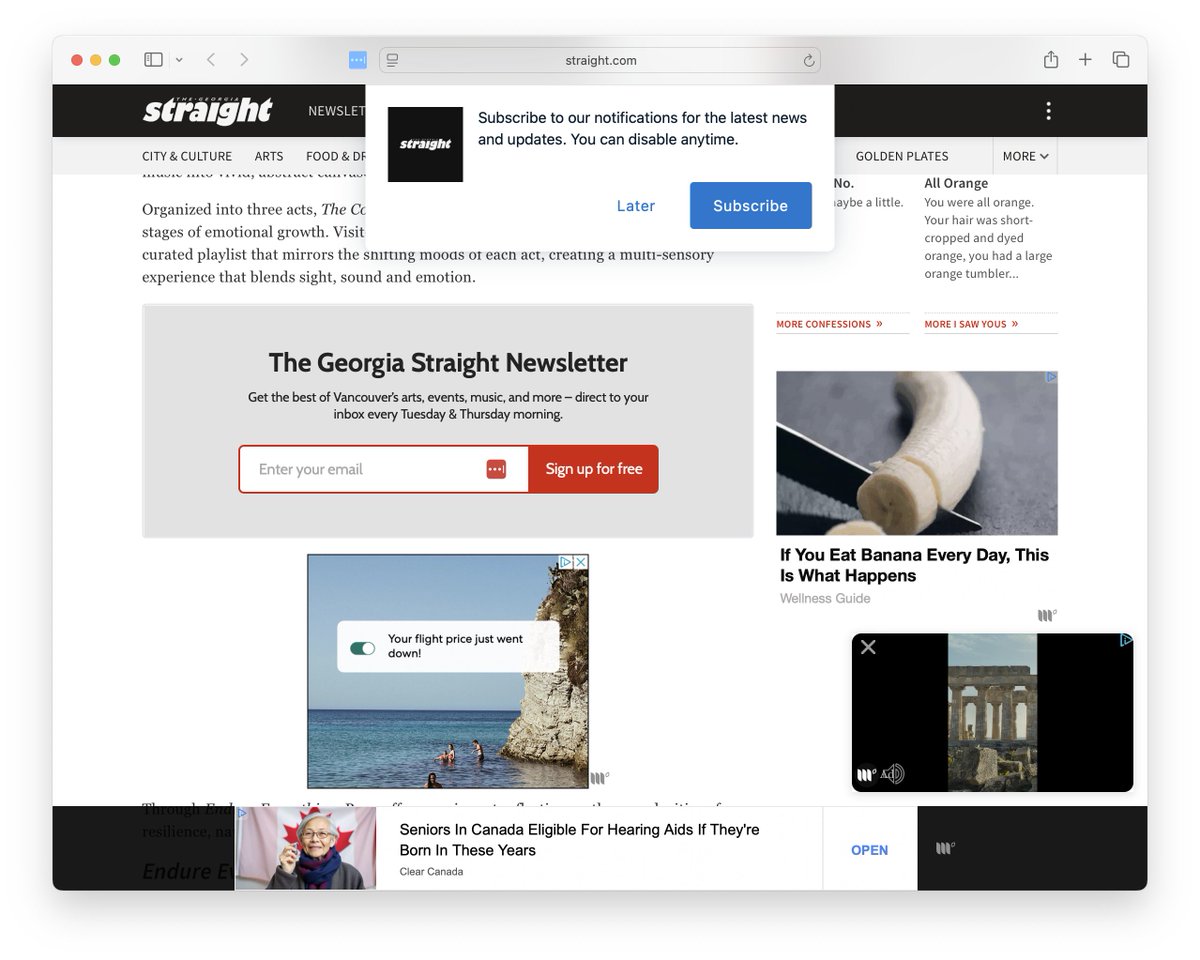The image size is (1200, 960).
Task: Open the sidebar tab group dropdown arrow
Action: (x=179, y=60)
